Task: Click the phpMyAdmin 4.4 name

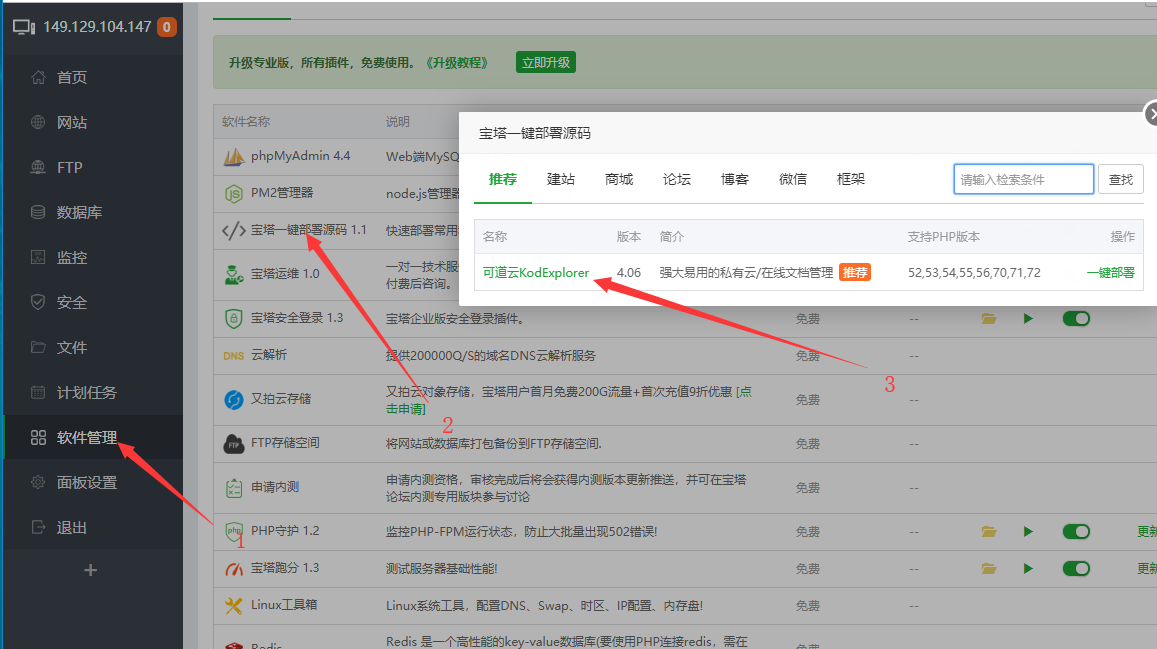Action: tap(300, 156)
